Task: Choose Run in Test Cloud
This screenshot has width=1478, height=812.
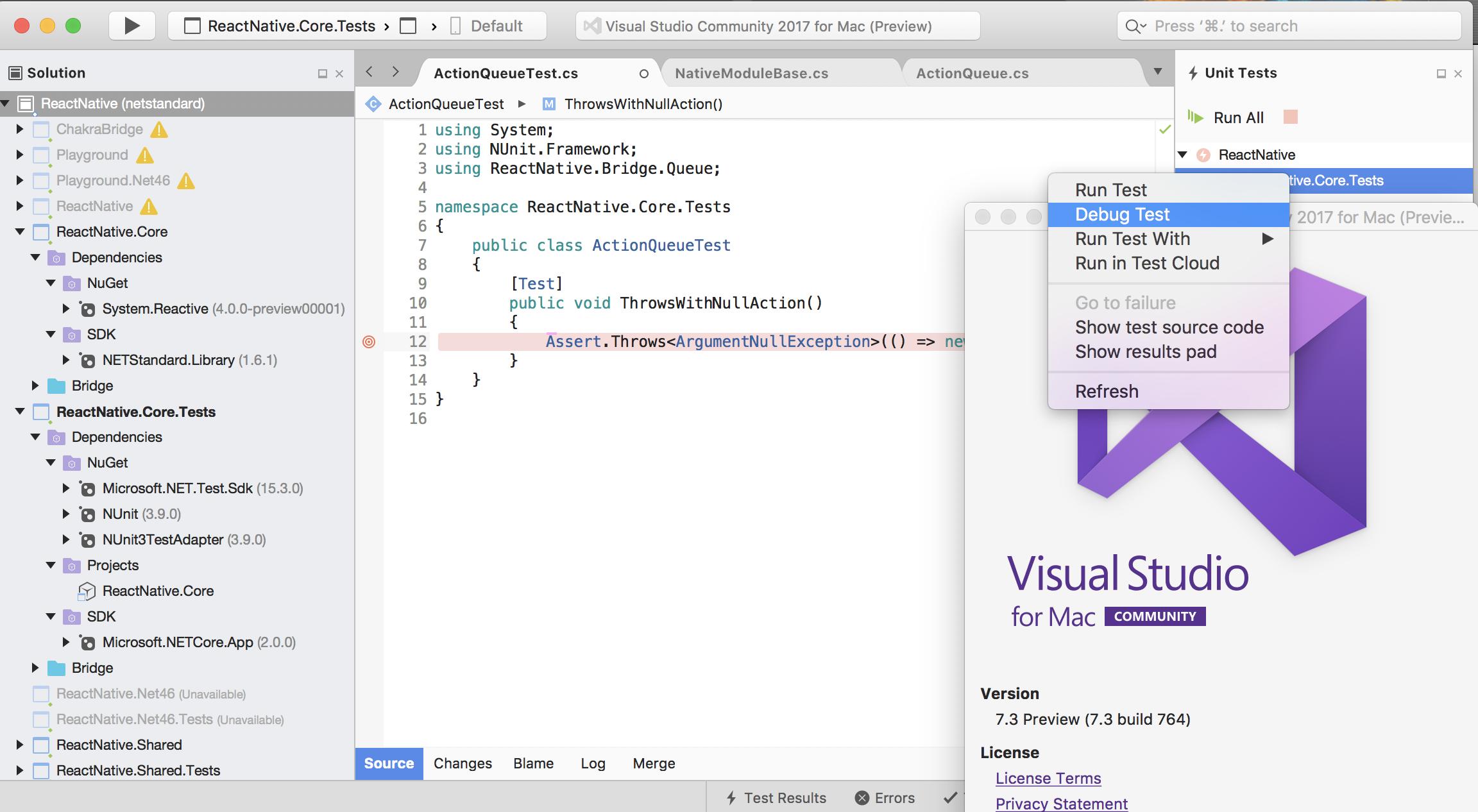Action: [x=1168, y=263]
